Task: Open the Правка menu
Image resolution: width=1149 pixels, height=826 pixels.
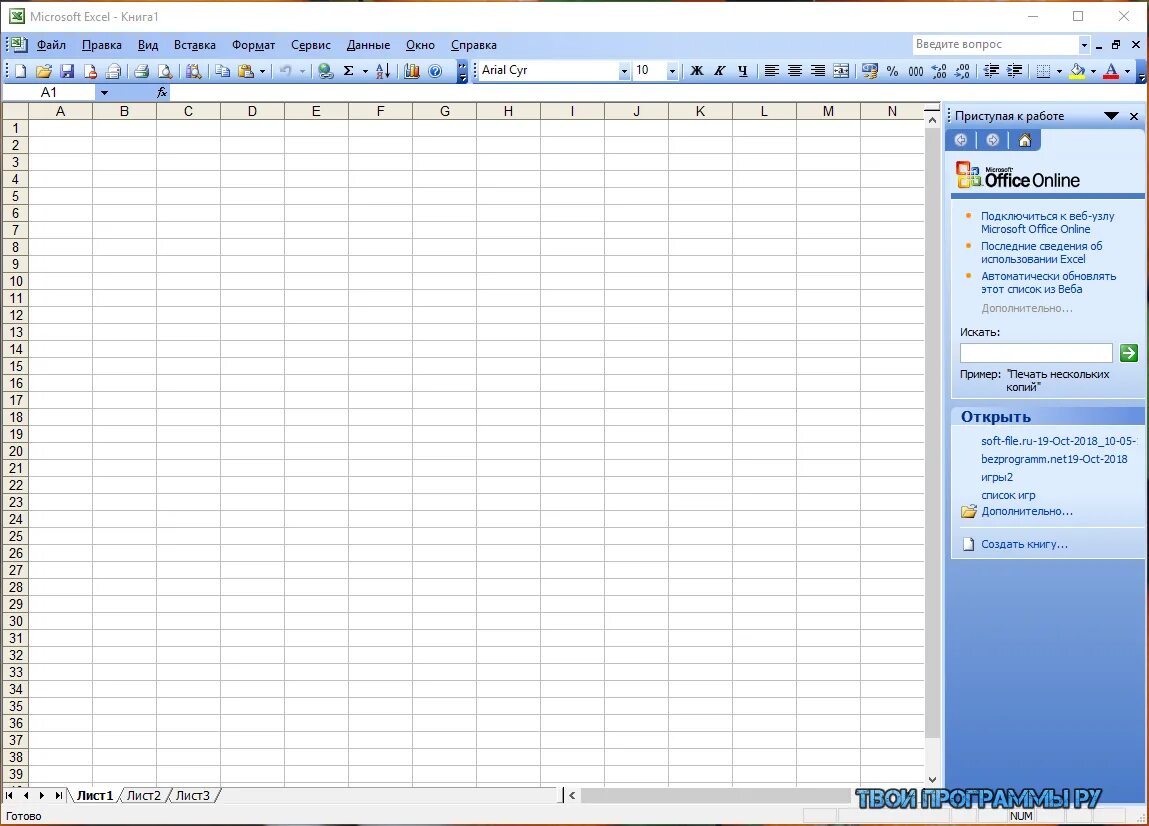Action: pyautogui.click(x=102, y=45)
